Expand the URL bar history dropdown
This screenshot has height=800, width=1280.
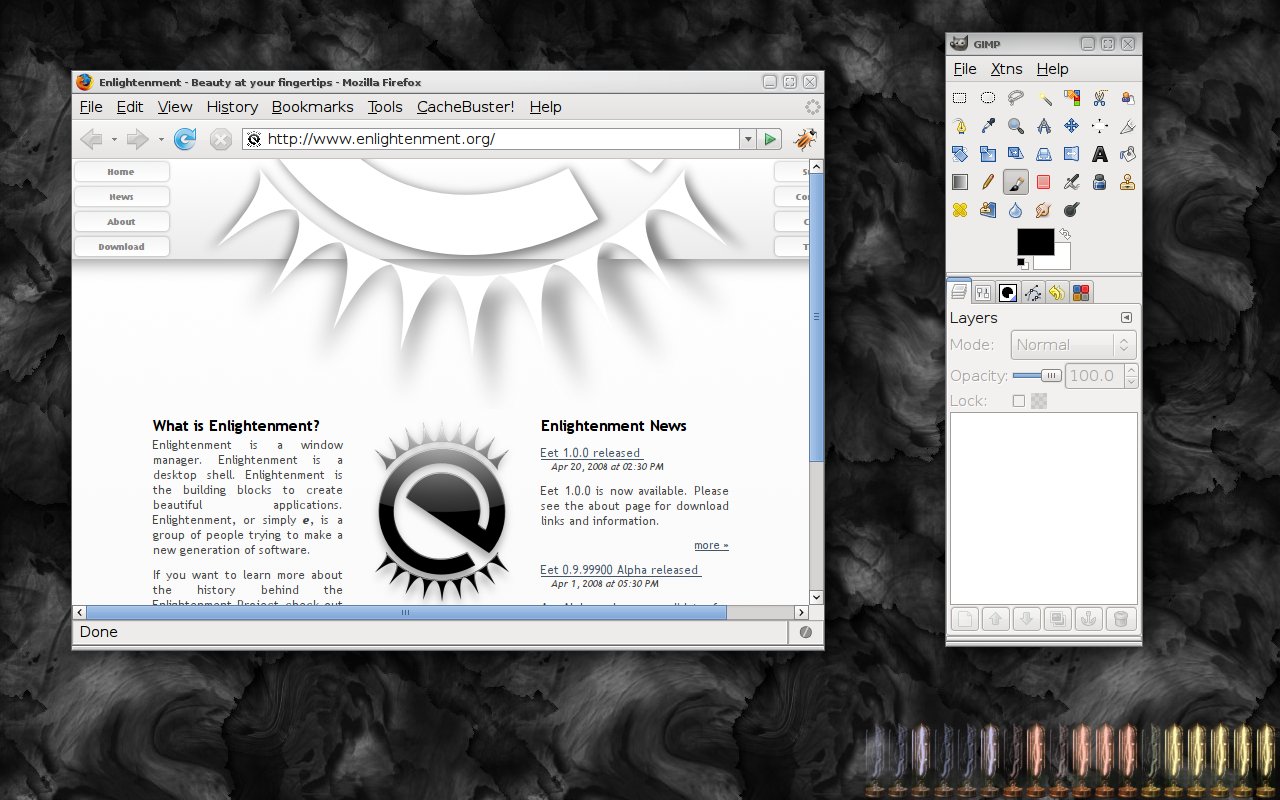coord(747,139)
